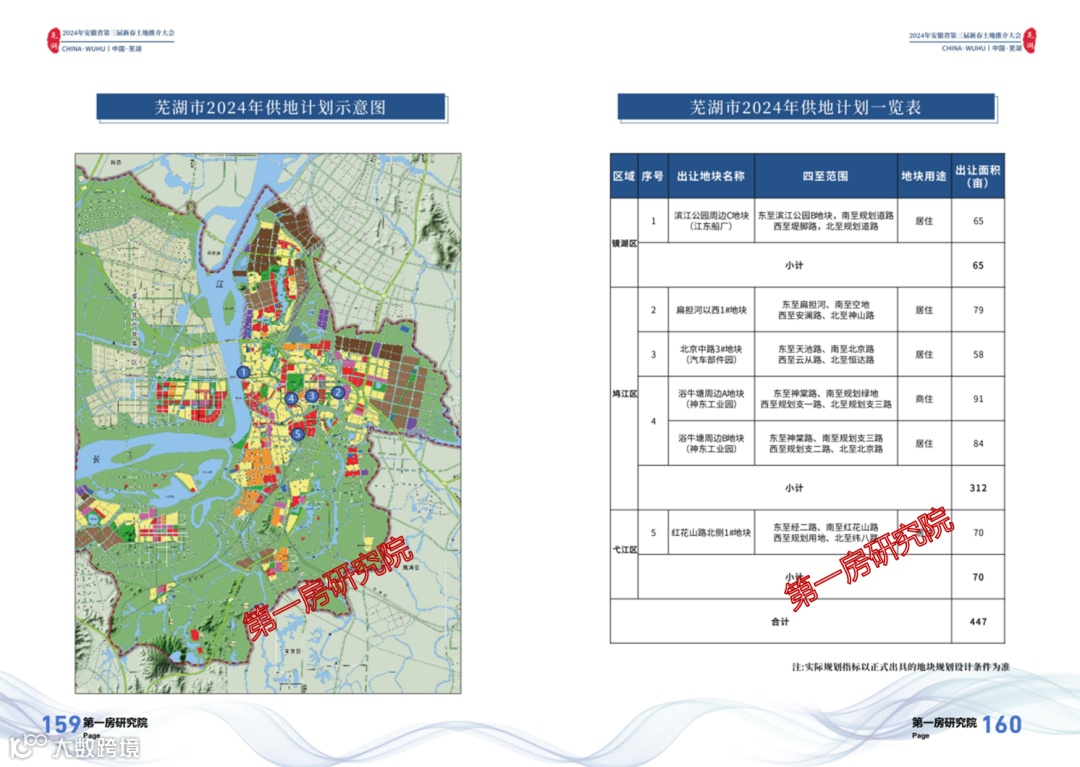Click the 浴牛塘周边A地块 cell

click(711, 399)
